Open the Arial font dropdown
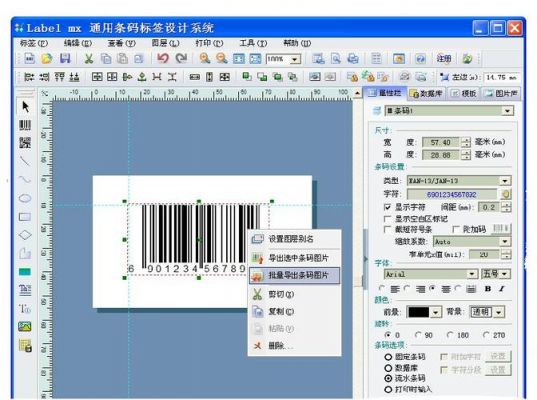This screenshot has height=400, width=537. pos(472,274)
